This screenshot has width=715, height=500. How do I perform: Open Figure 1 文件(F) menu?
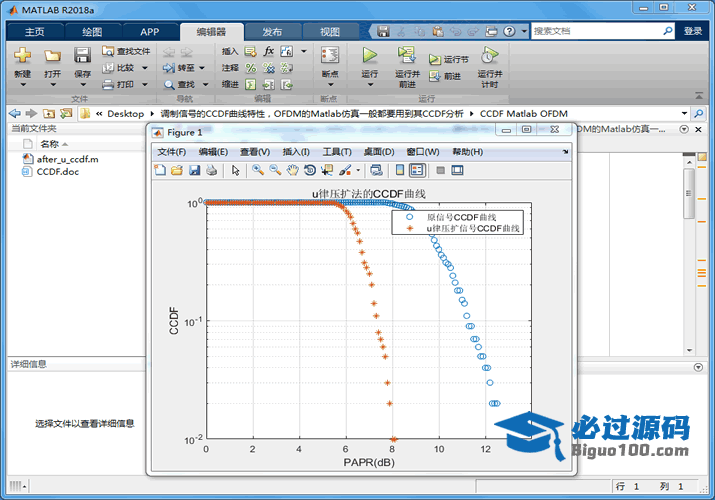pyautogui.click(x=171, y=152)
